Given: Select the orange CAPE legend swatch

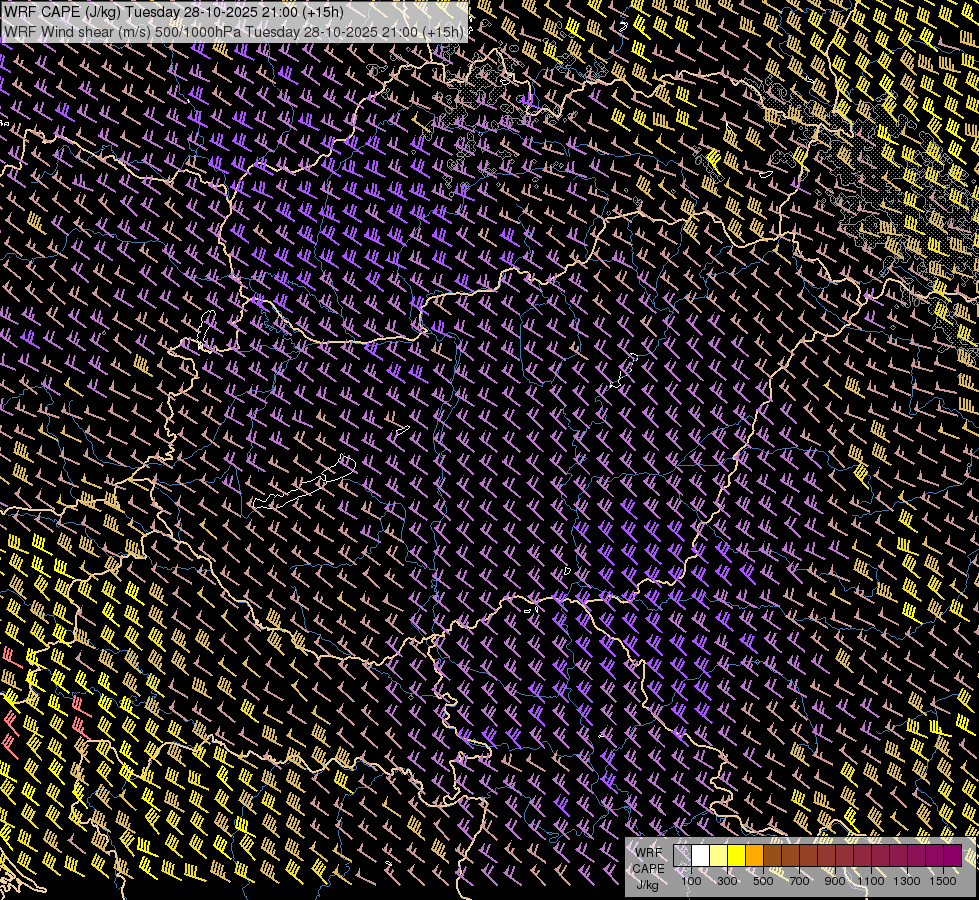Looking at the screenshot, I should 755,856.
